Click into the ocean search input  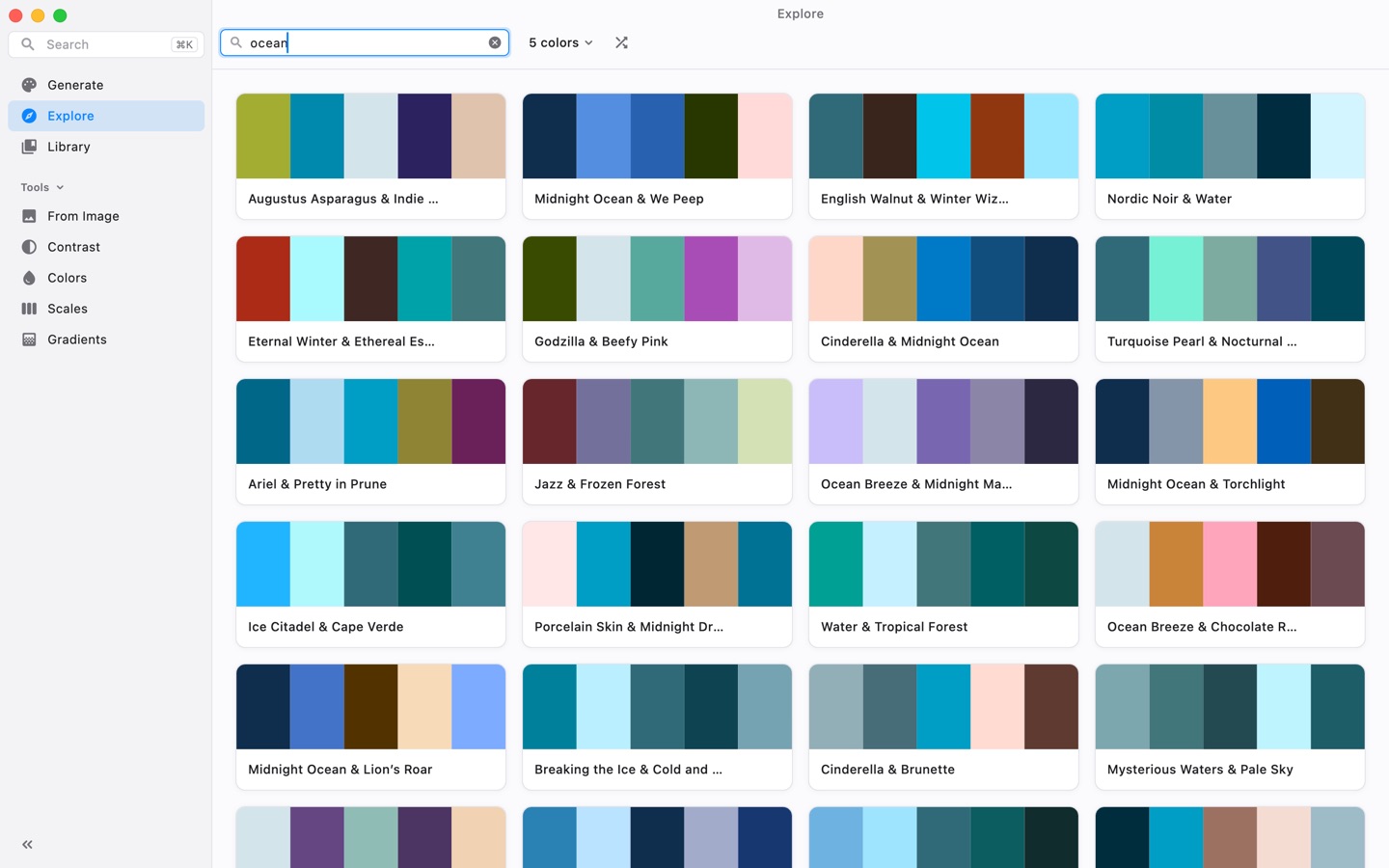(x=367, y=42)
